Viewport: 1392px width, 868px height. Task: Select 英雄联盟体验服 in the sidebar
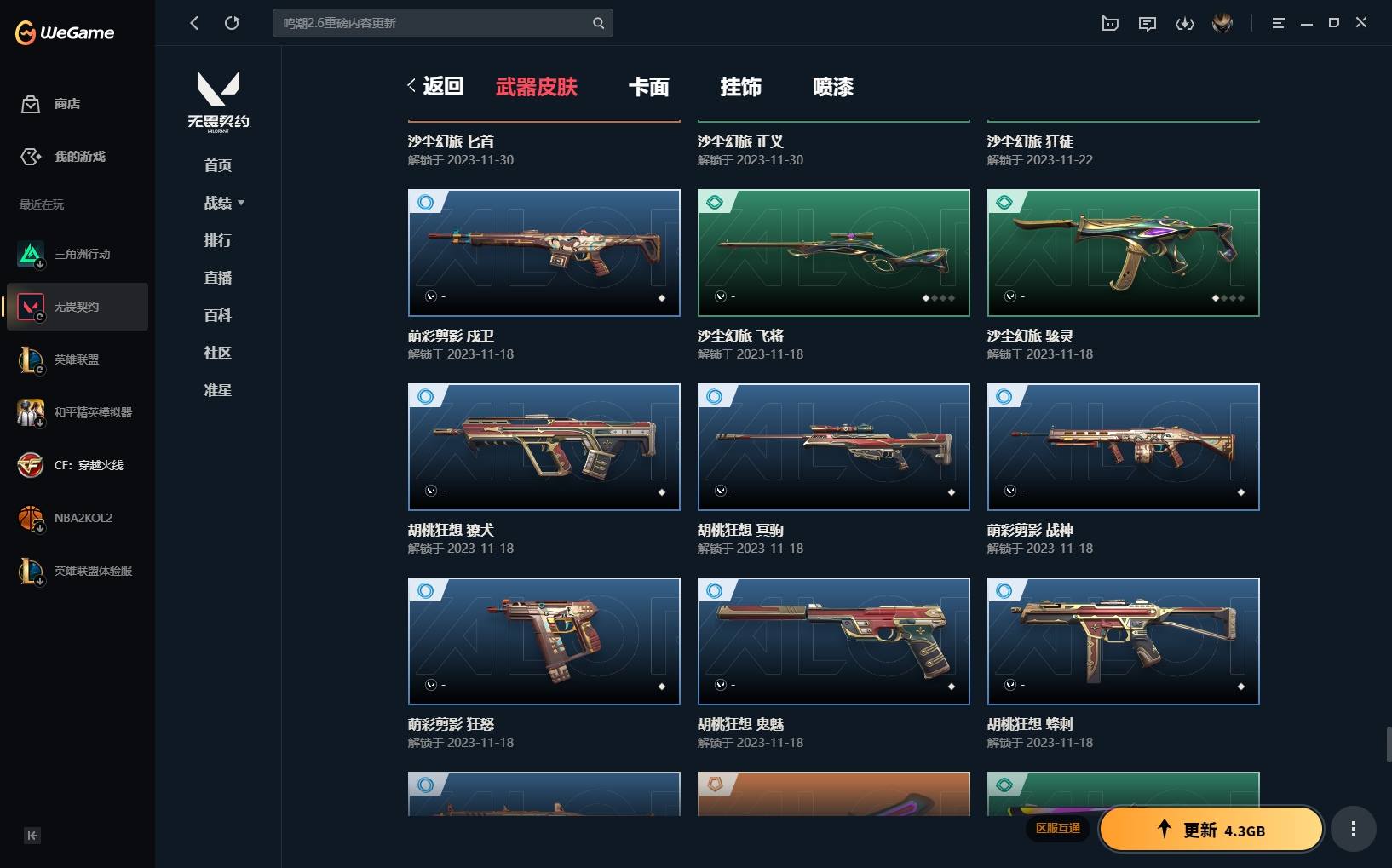tap(78, 571)
